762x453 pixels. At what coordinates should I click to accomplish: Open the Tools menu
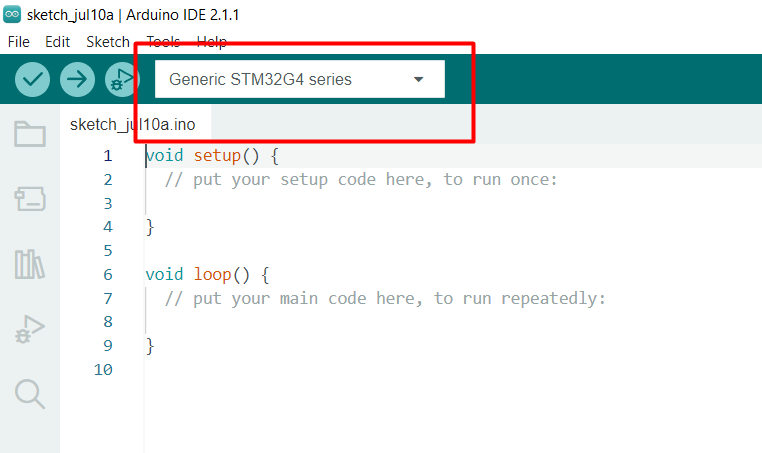[163, 42]
